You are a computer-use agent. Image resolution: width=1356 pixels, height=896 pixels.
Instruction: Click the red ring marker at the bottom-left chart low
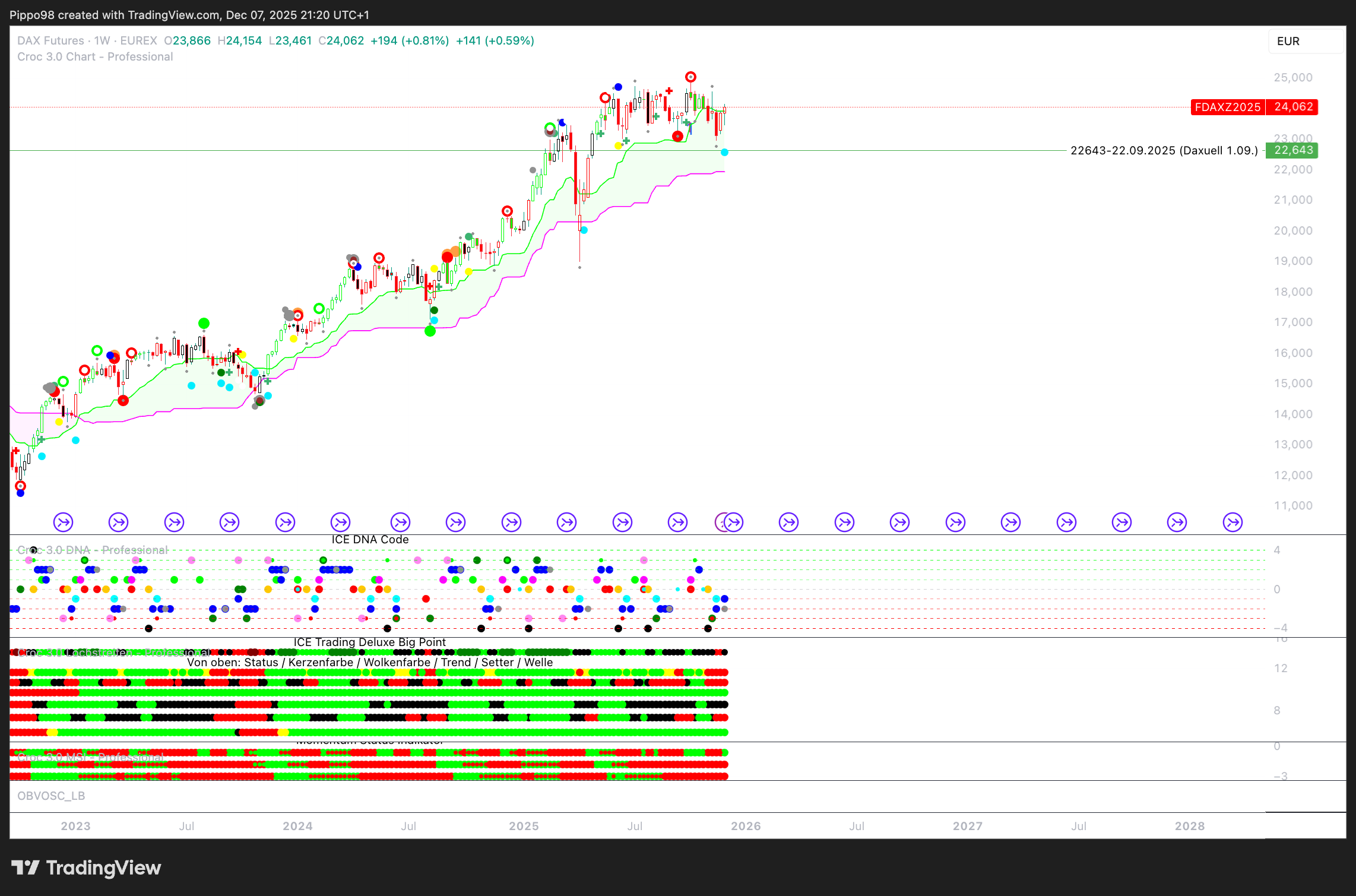[x=20, y=486]
